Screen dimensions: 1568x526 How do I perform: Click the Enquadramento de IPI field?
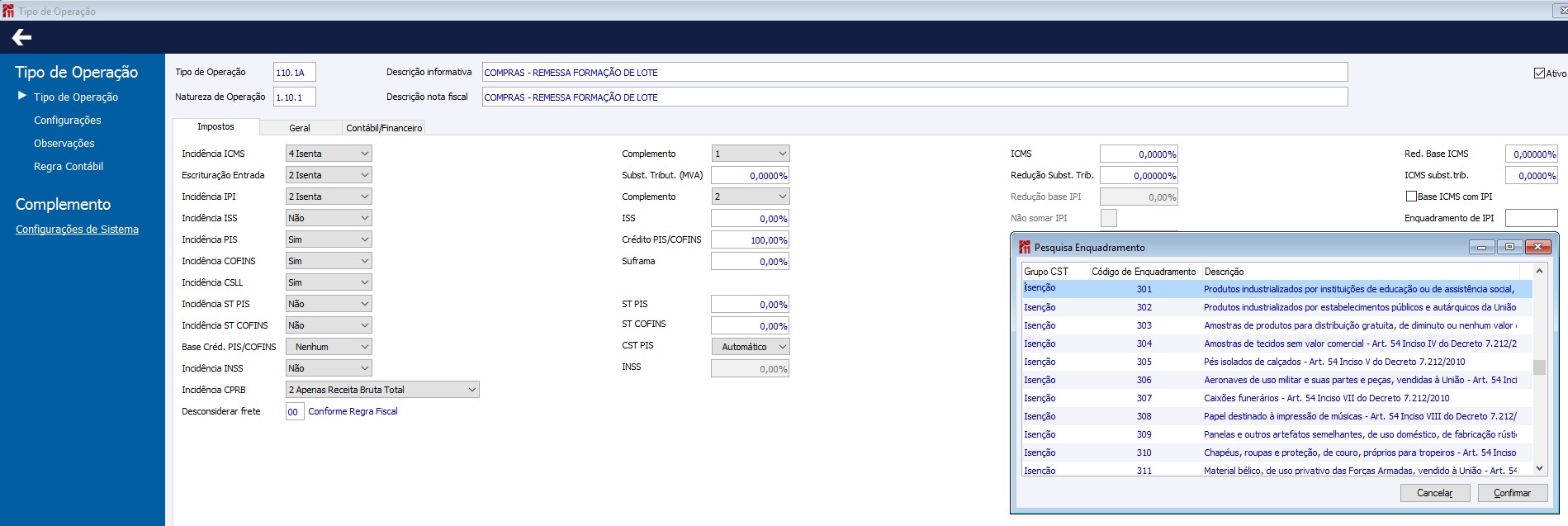1532,218
